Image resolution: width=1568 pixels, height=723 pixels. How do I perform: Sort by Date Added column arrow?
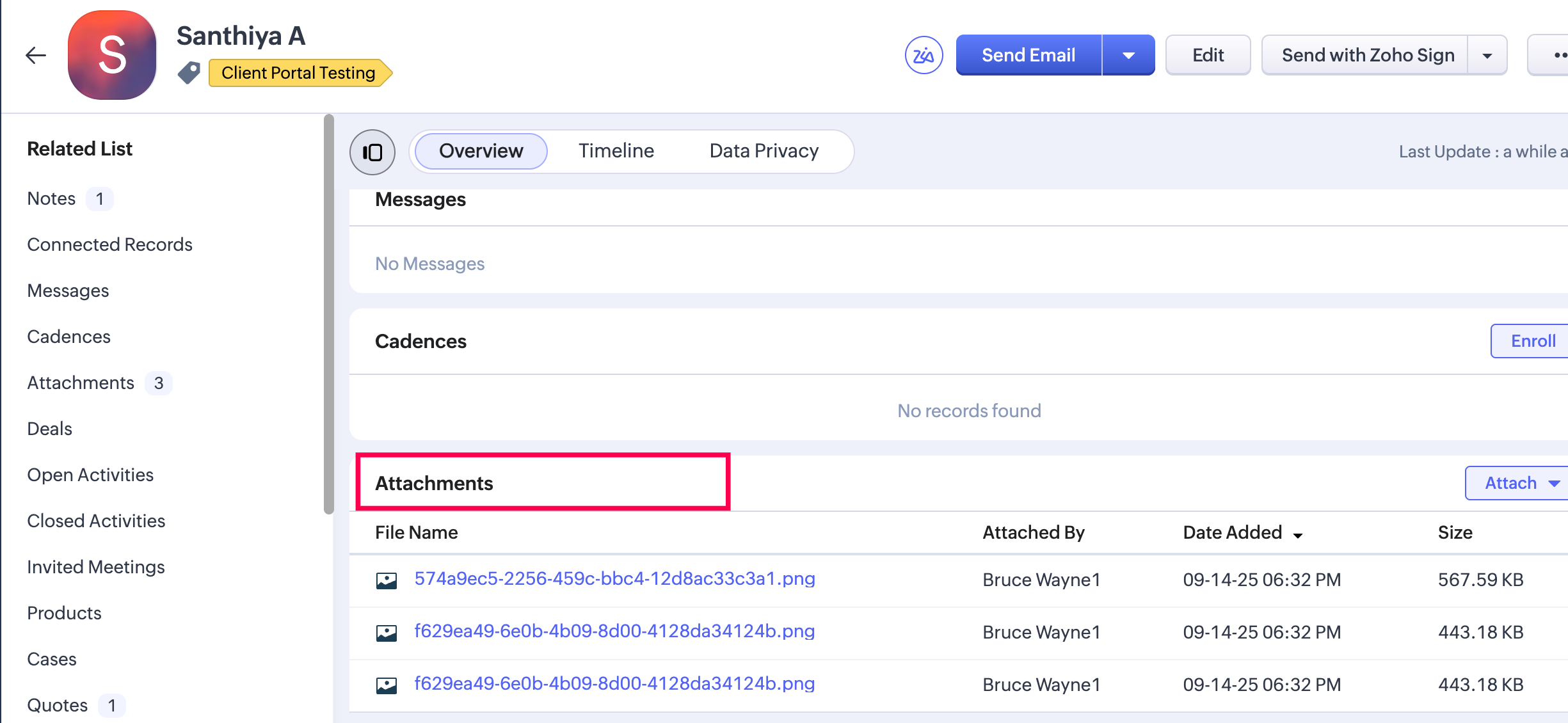[1298, 535]
